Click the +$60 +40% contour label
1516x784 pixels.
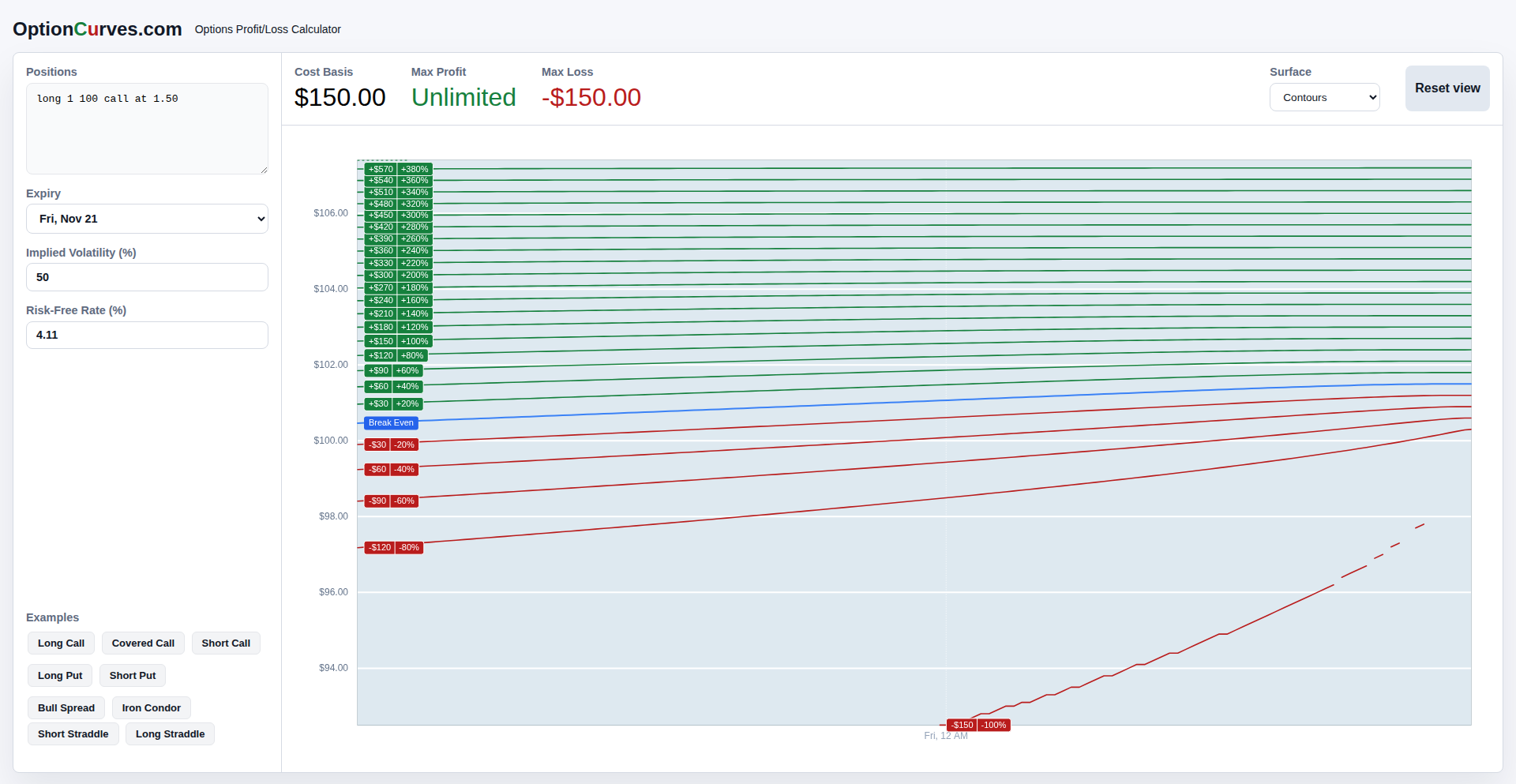coord(393,387)
